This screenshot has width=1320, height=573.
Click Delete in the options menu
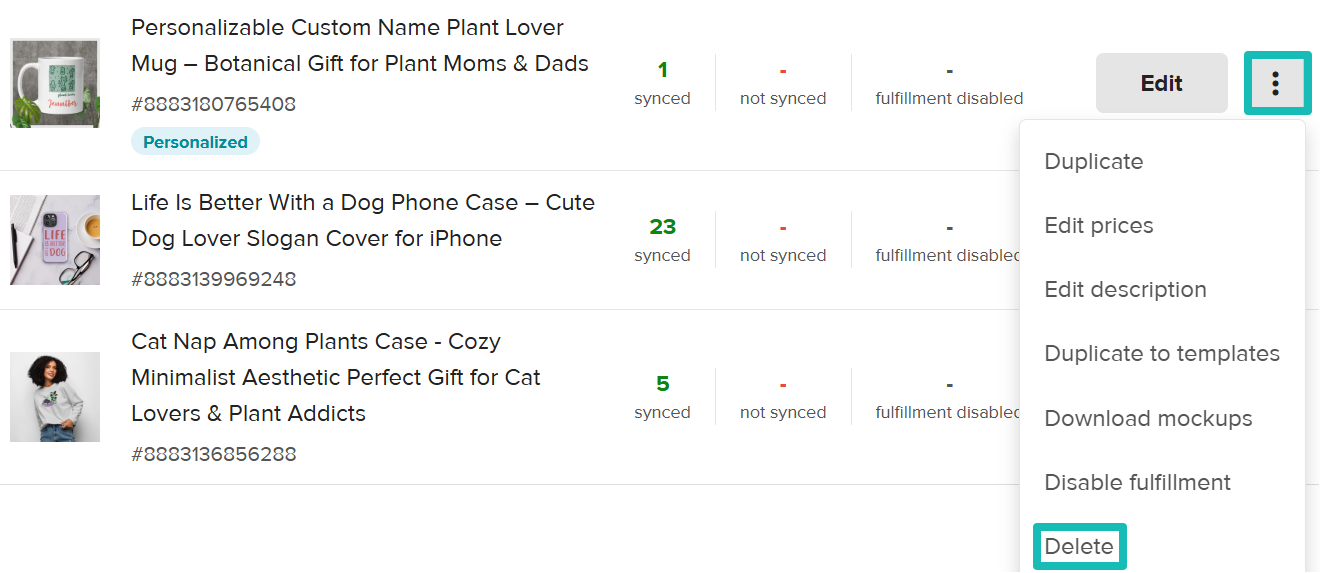tap(1079, 547)
